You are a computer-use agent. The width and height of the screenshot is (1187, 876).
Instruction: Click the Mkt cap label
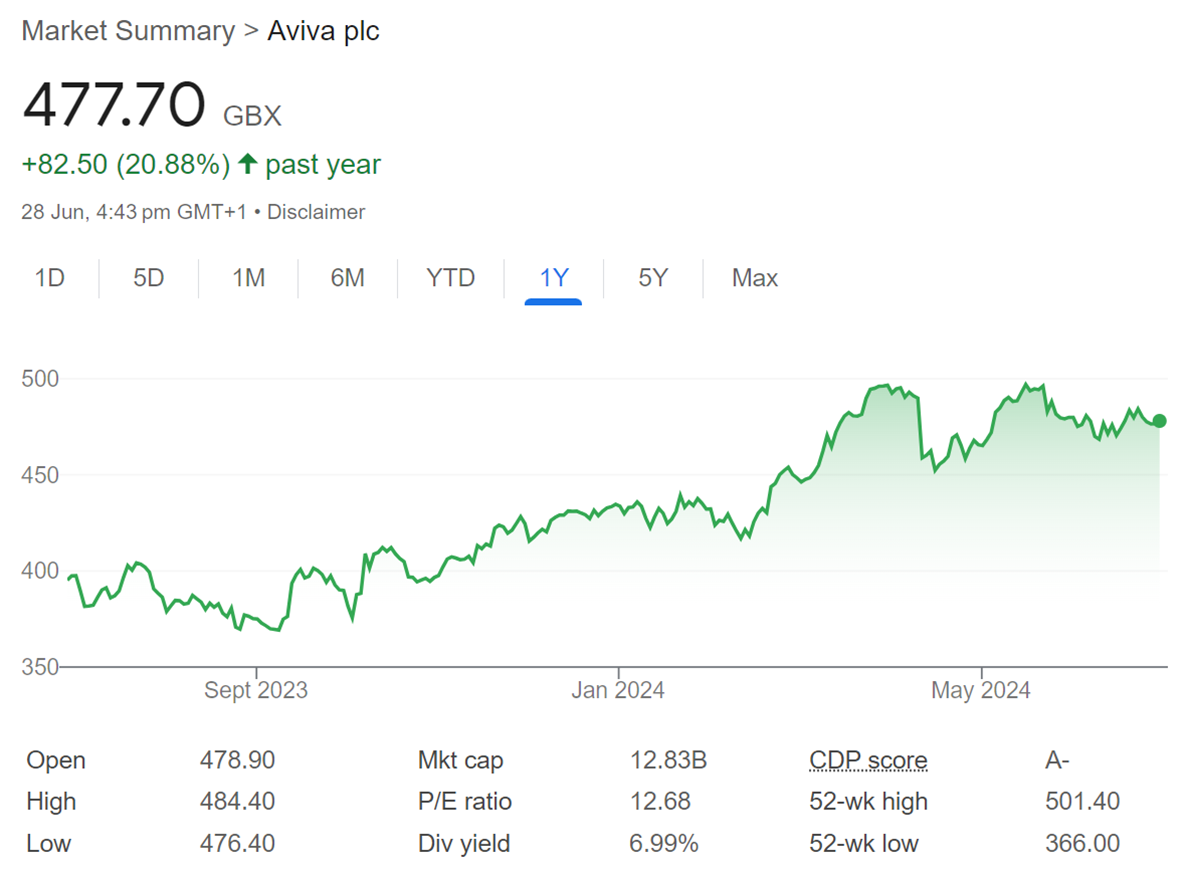coord(460,761)
